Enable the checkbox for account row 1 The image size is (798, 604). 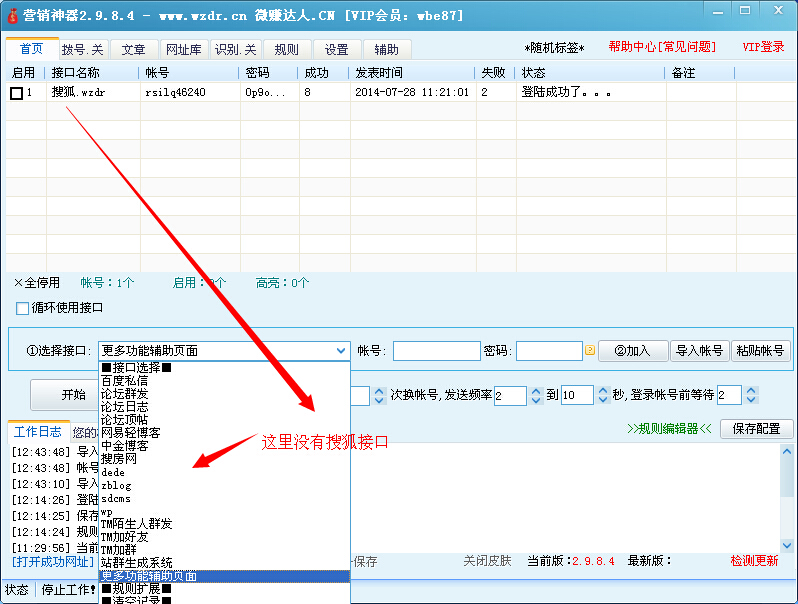click(16, 93)
